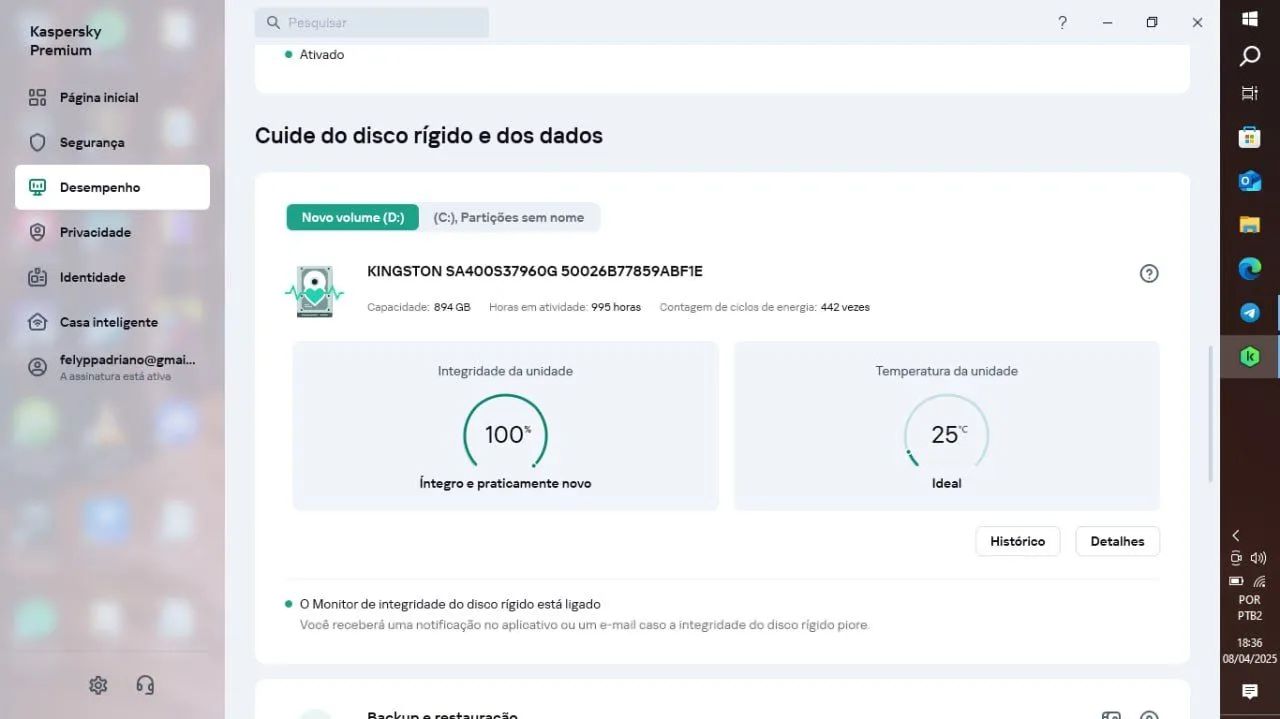1280x719 pixels.
Task: Click the volume icon in the system tray
Action: pos(1259,558)
